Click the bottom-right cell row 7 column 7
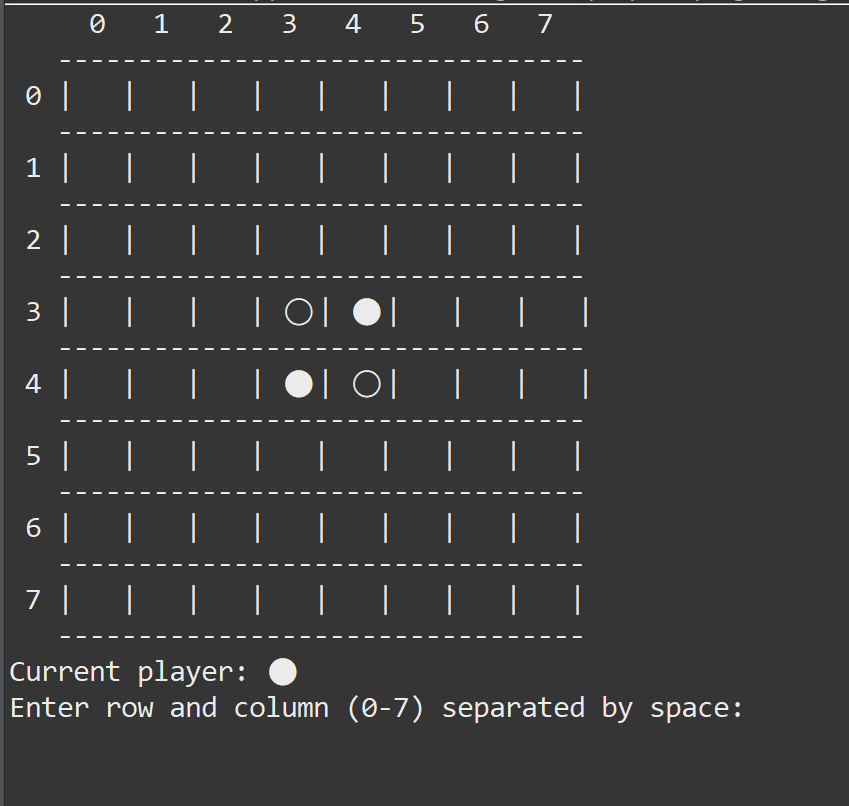849x806 pixels. click(545, 600)
